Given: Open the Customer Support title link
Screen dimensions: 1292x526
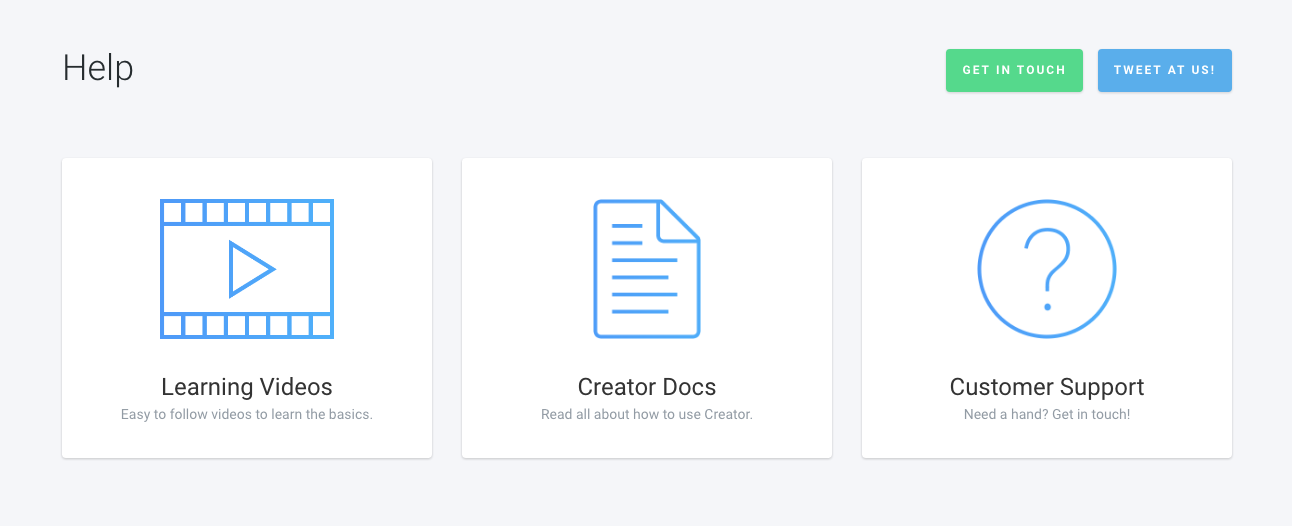Looking at the screenshot, I should coord(1046,387).
